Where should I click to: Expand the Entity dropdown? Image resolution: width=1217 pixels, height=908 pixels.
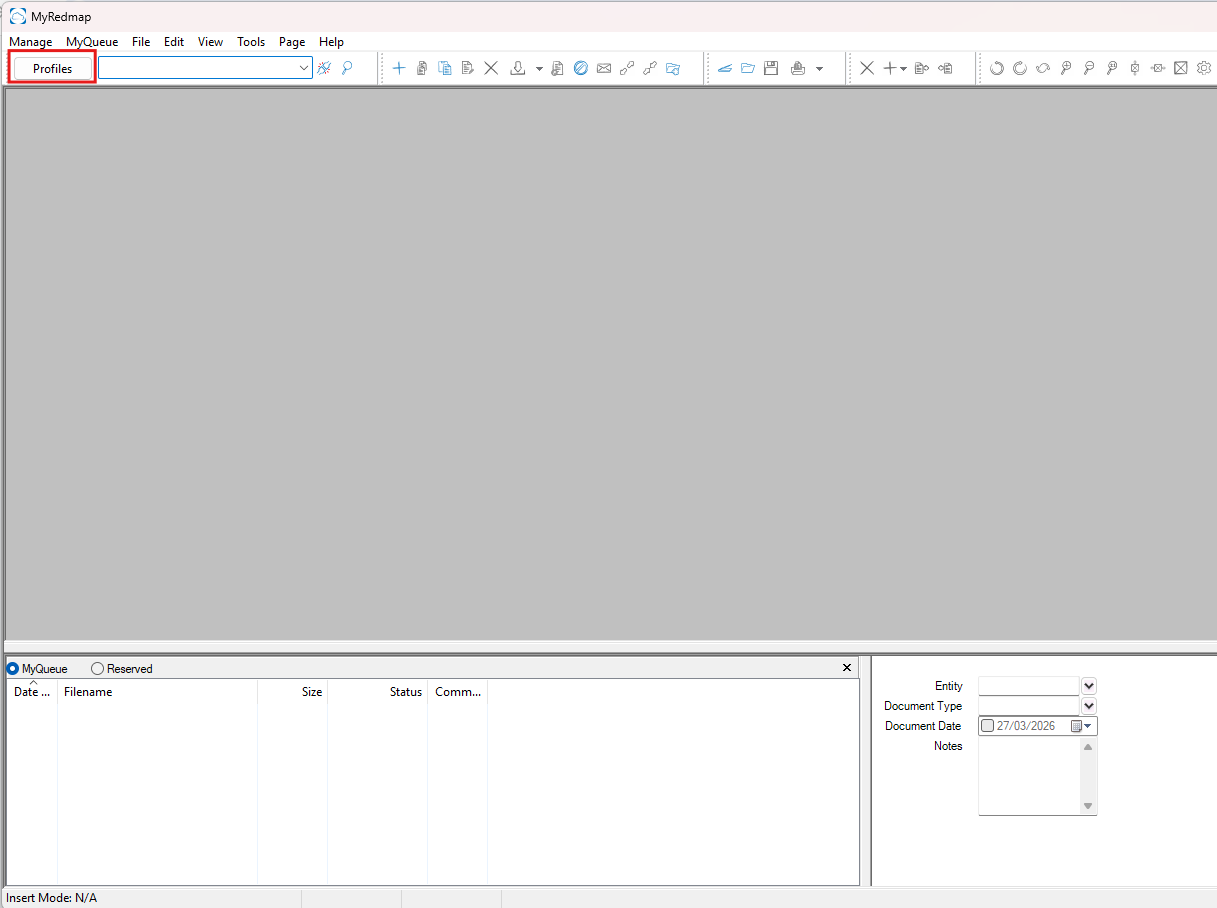click(x=1089, y=686)
